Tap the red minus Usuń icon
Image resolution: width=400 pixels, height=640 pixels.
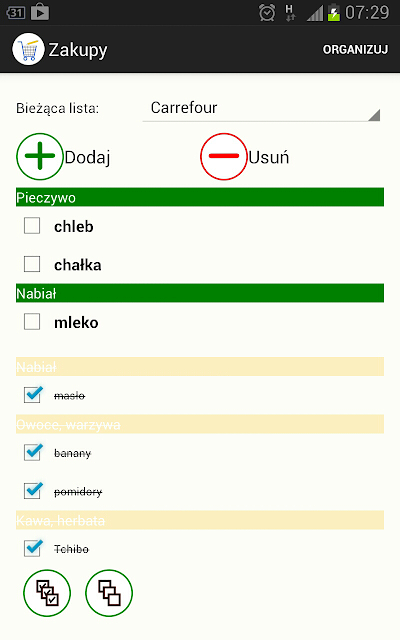click(223, 156)
